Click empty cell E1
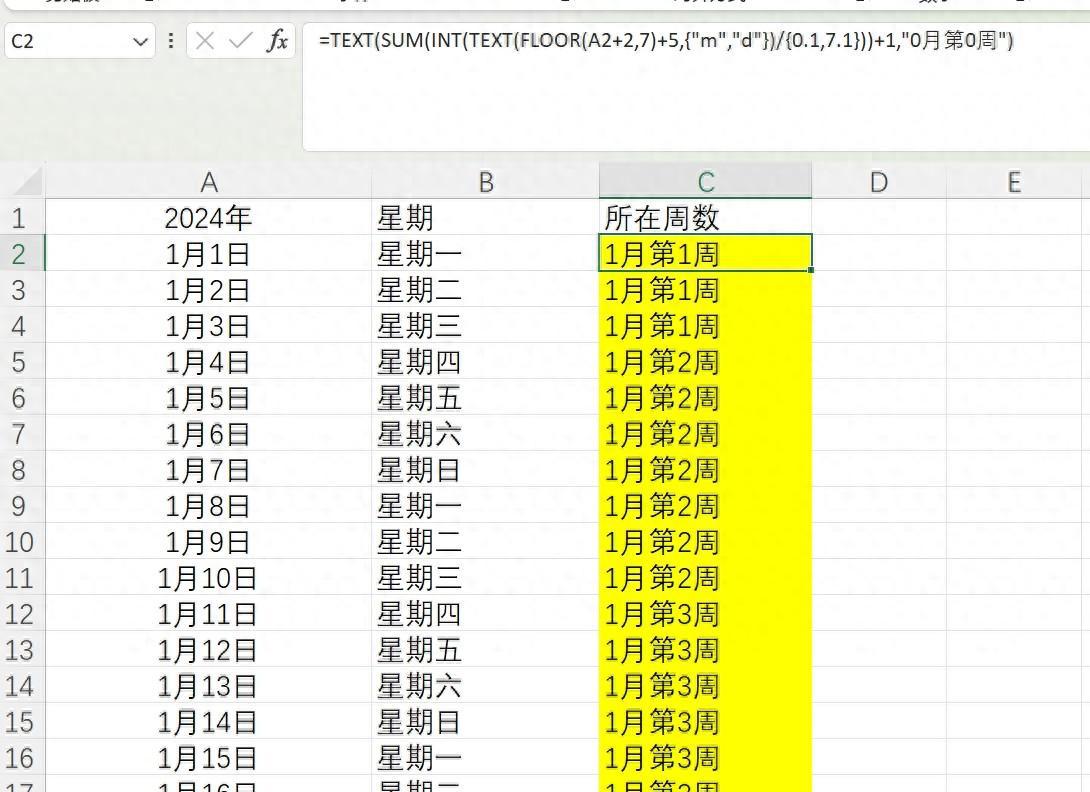1090x792 pixels. point(1014,218)
